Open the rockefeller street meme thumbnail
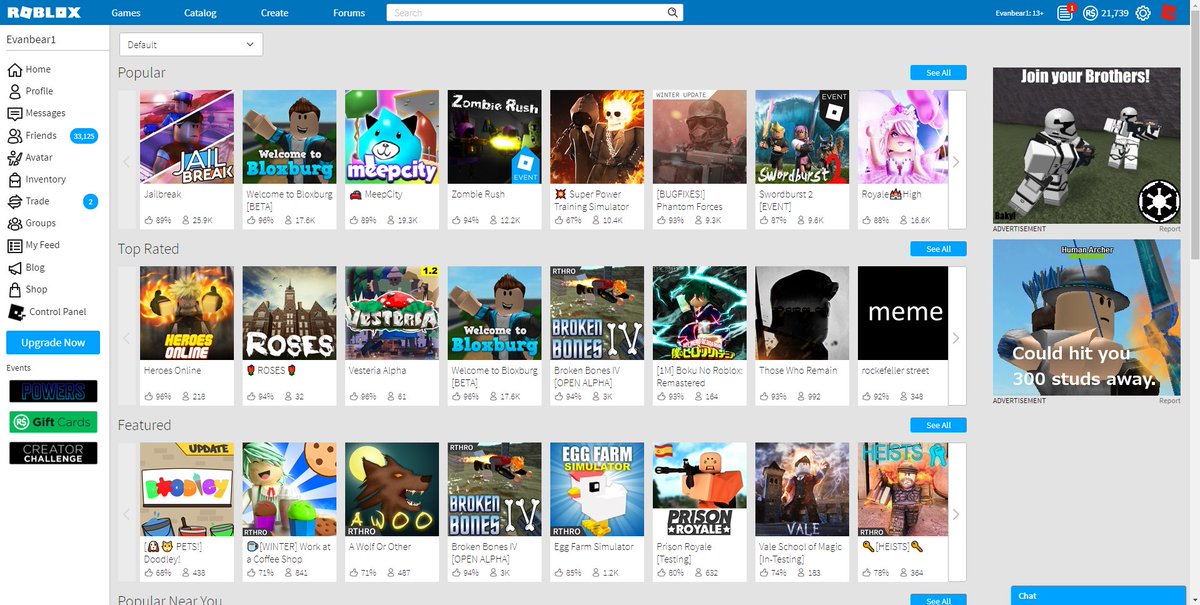The height and width of the screenshot is (605, 1200). coord(905,313)
